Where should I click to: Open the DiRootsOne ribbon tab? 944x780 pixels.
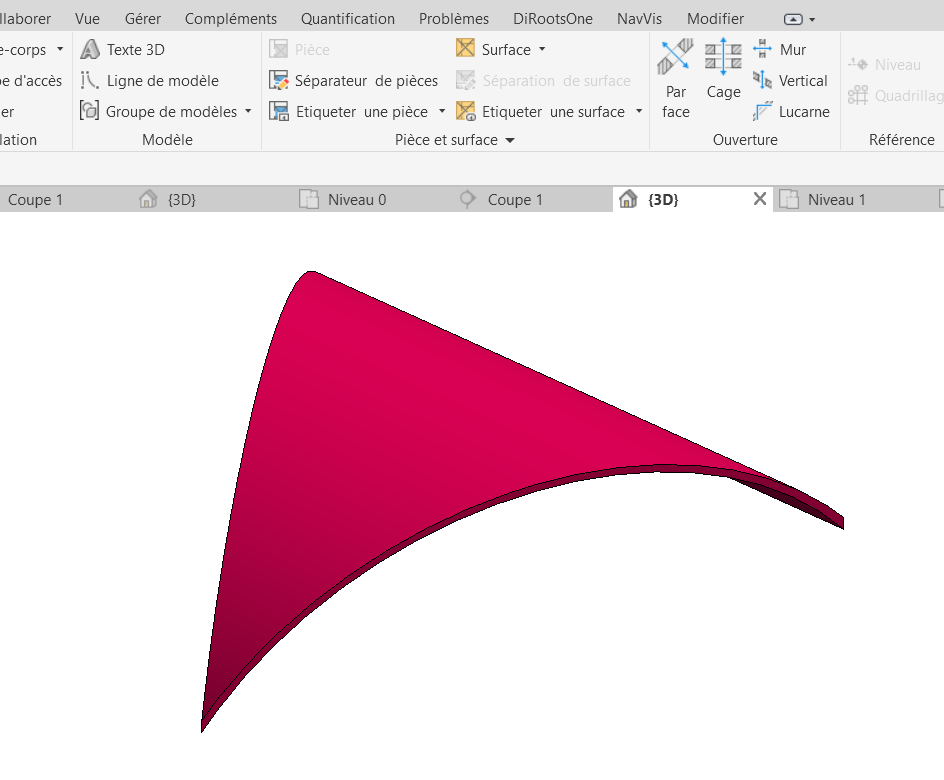pyautogui.click(x=552, y=18)
